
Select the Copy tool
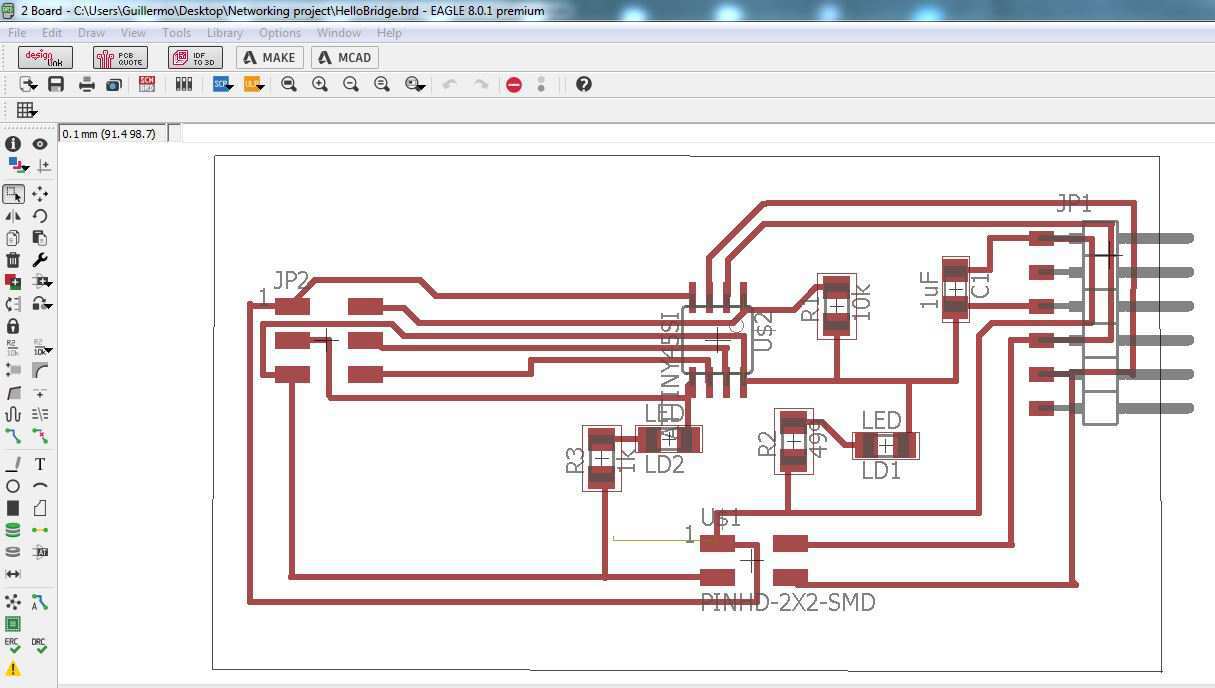coord(13,238)
